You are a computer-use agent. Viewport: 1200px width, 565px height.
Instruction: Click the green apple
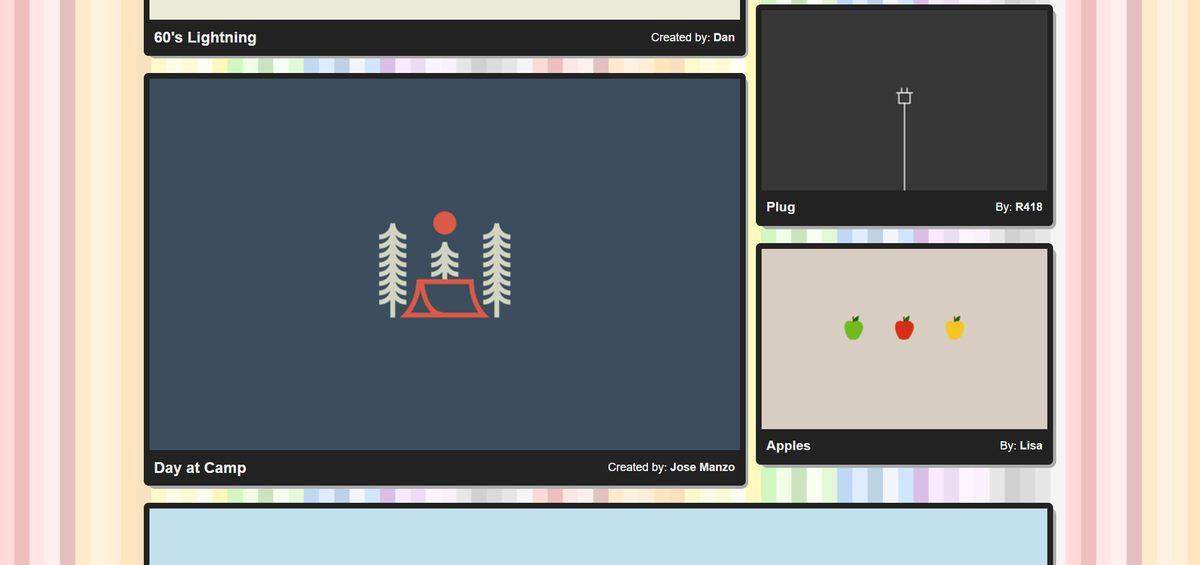(x=853, y=328)
